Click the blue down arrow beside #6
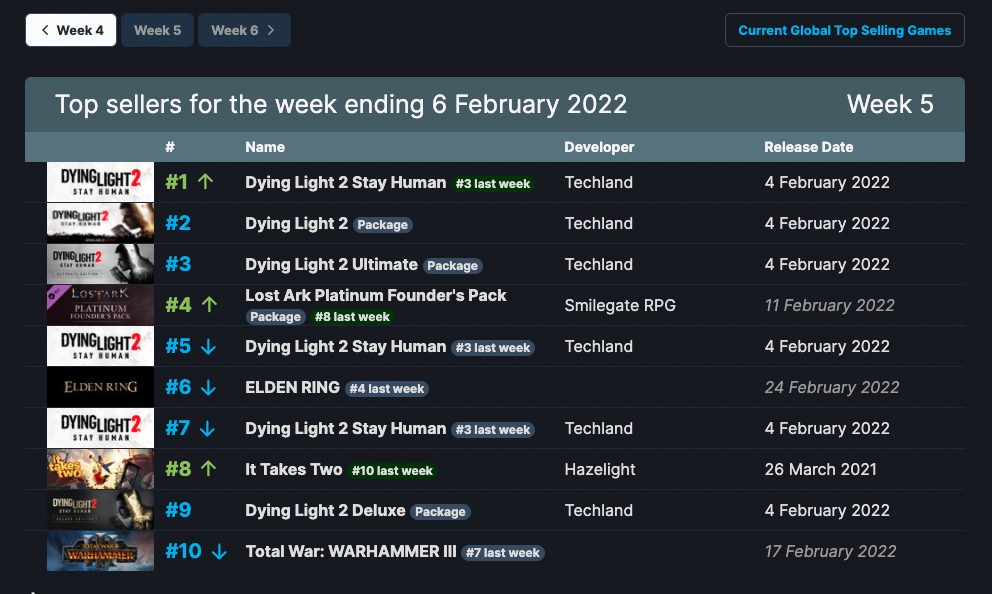 tap(208, 388)
